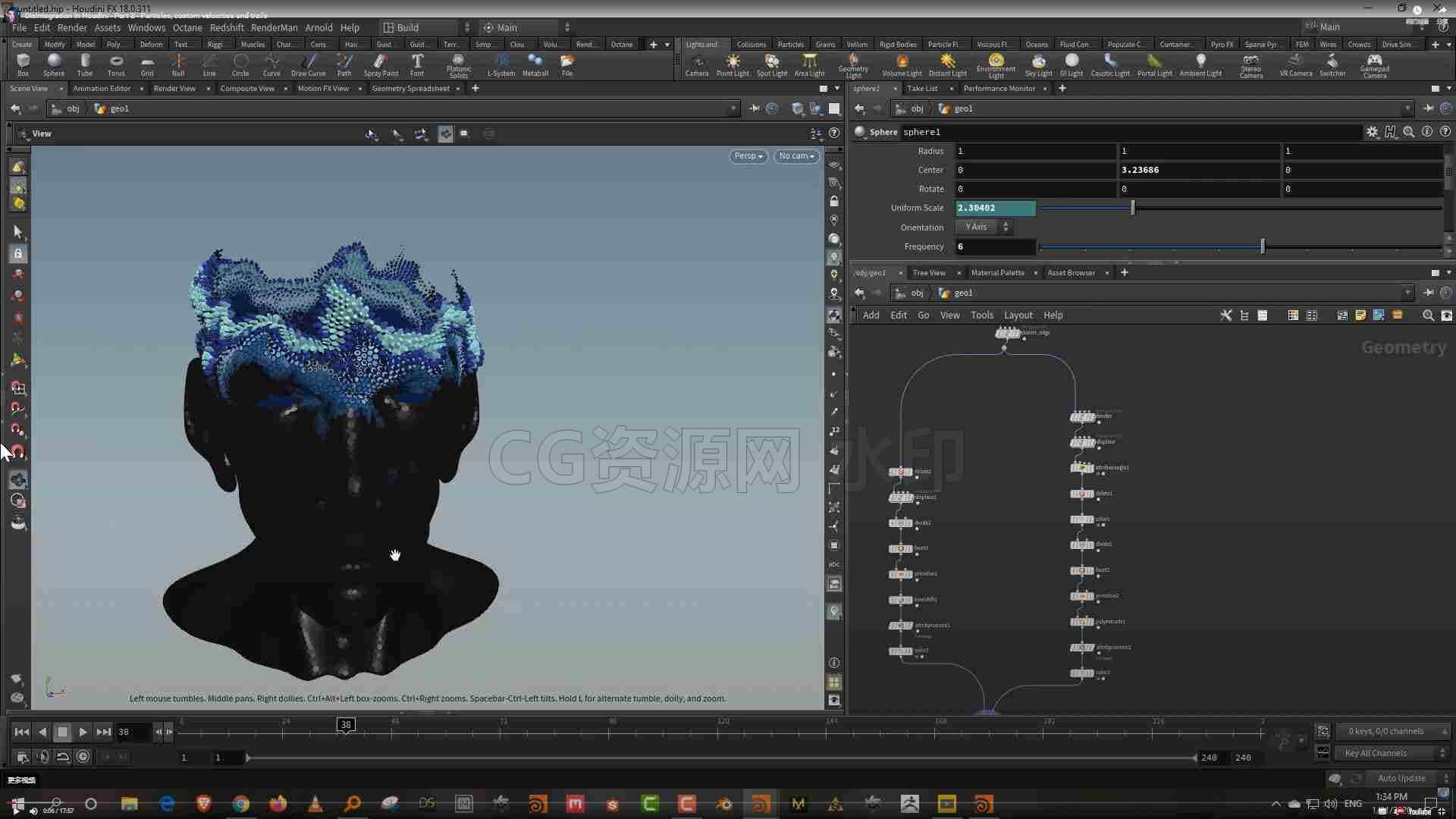The height and width of the screenshot is (819, 1456).
Task: Add a Point Light
Action: coord(733,64)
